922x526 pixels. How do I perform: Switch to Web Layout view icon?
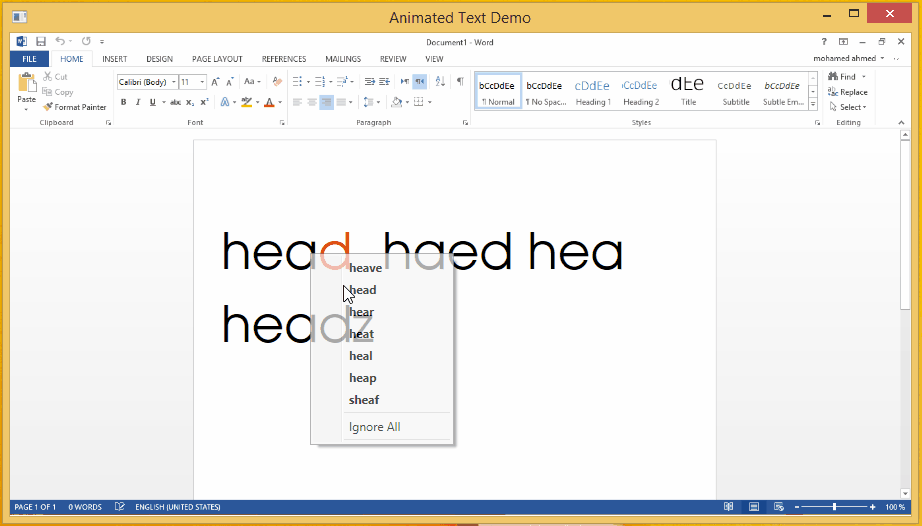779,507
